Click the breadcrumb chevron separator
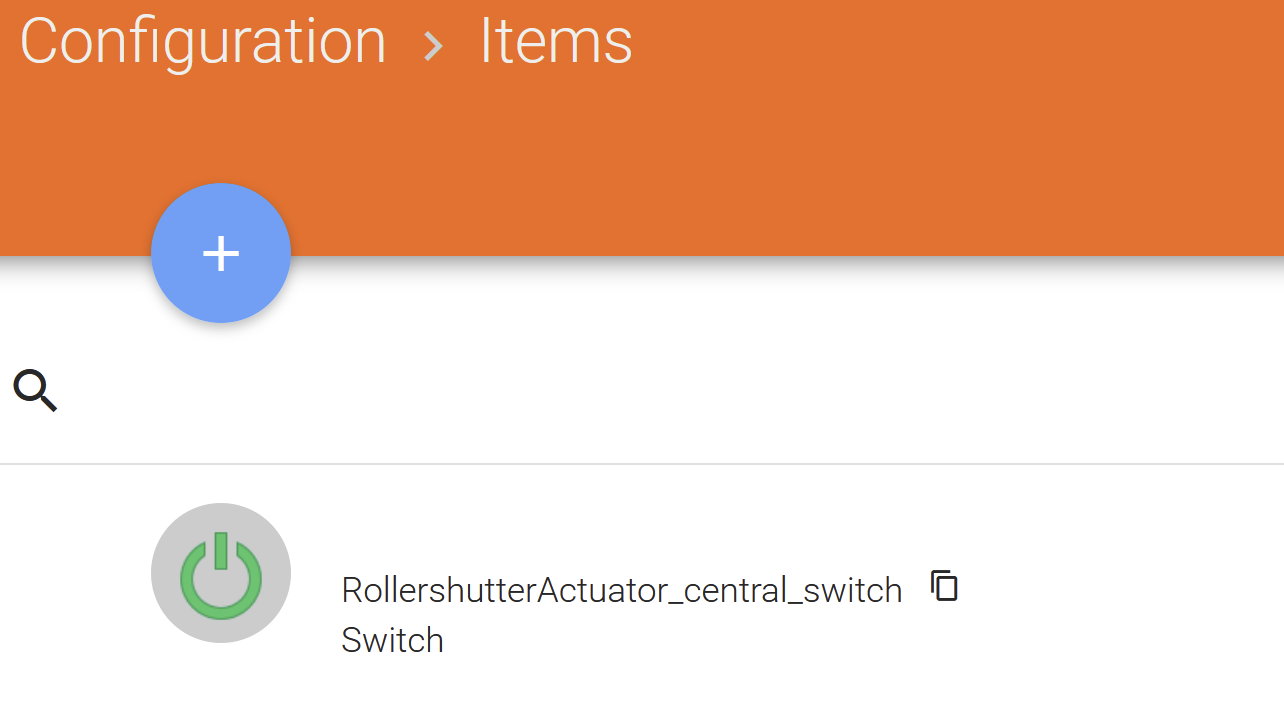 click(433, 45)
